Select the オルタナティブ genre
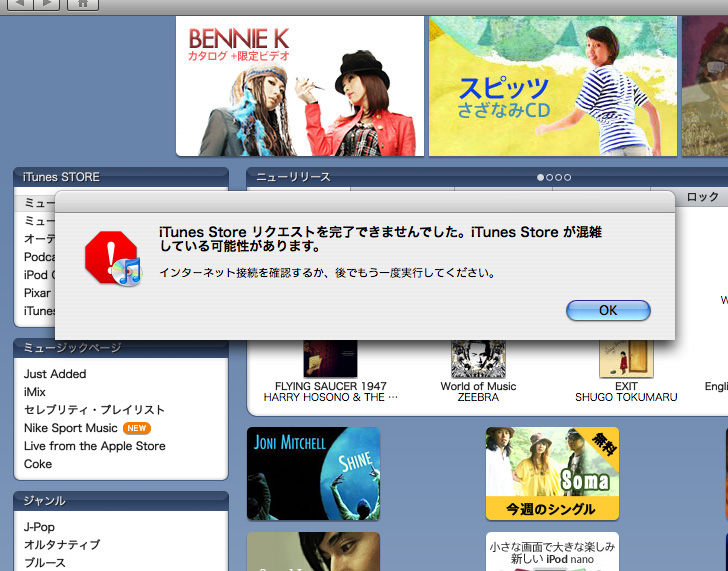 pos(62,545)
